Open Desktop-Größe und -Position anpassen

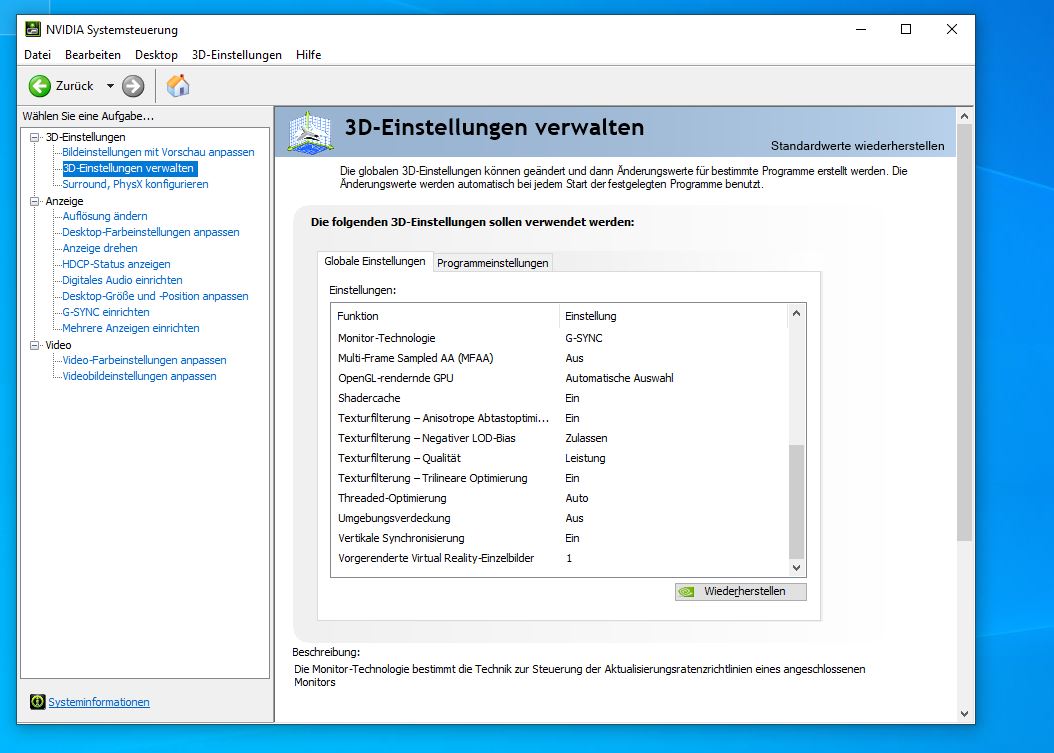point(155,296)
